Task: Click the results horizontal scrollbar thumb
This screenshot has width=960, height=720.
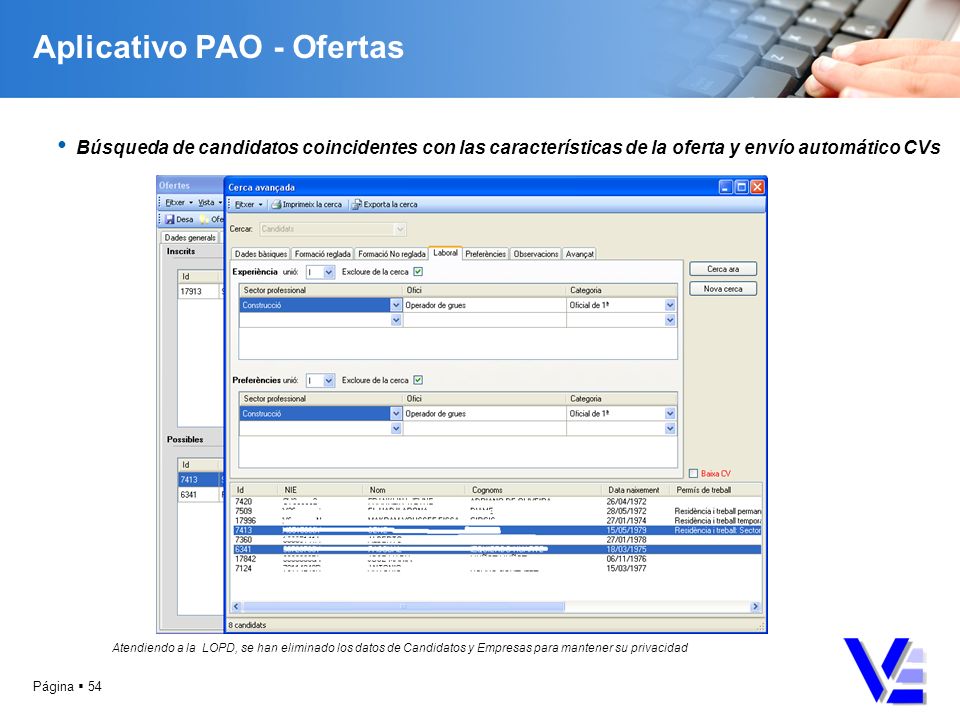Action: 403,607
